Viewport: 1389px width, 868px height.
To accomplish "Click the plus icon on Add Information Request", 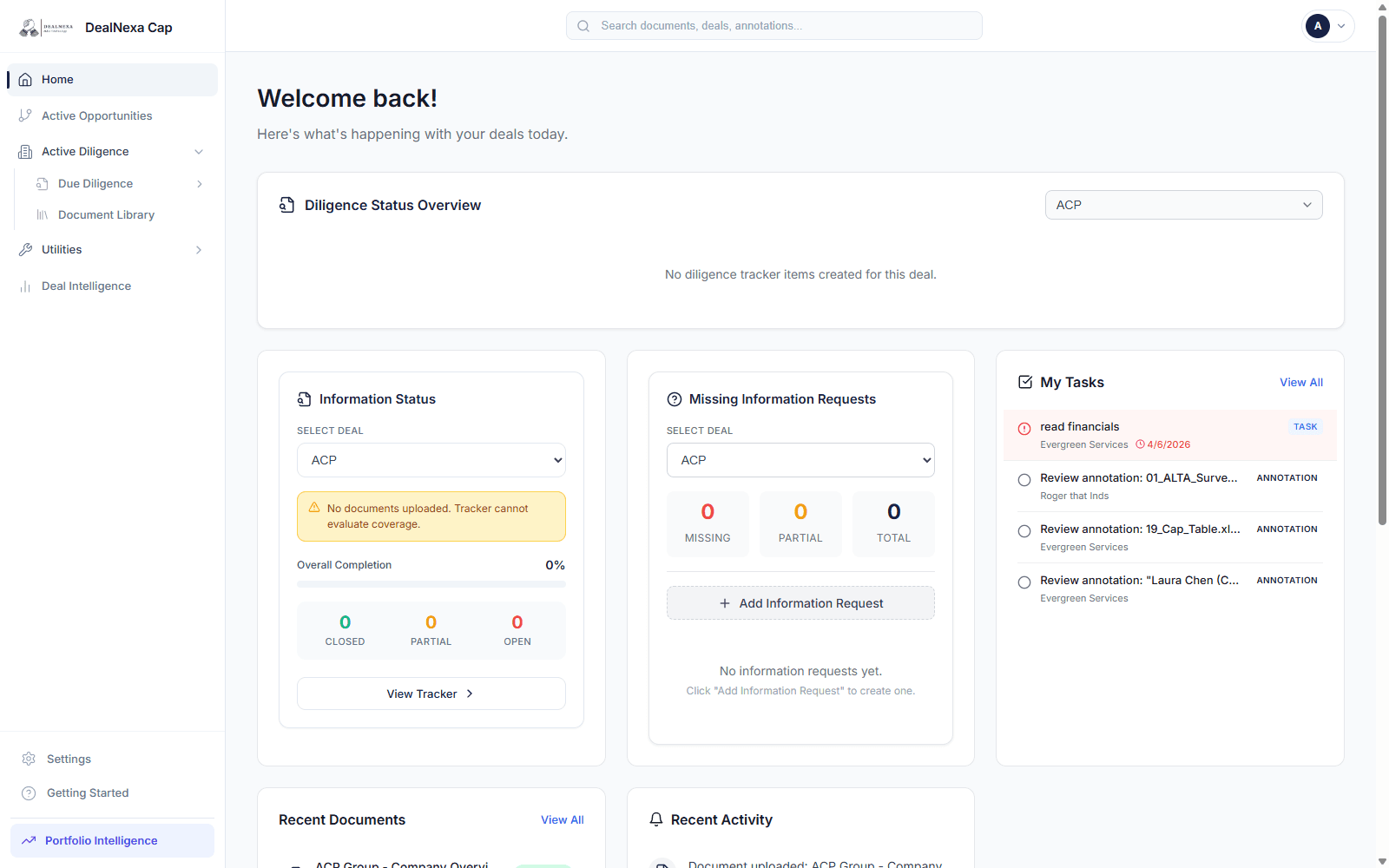I will [725, 603].
